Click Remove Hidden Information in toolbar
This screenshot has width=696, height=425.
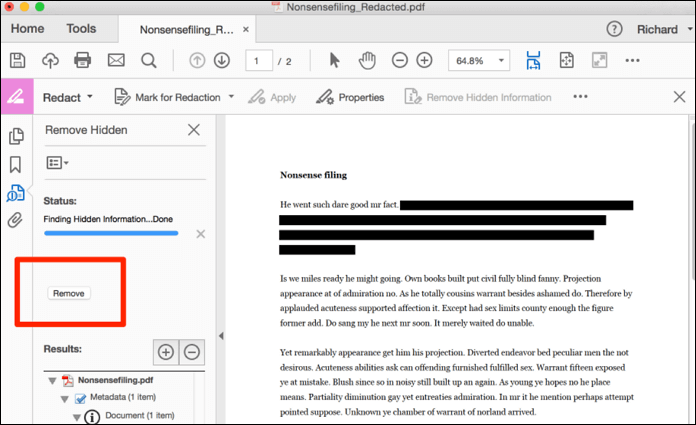(x=478, y=97)
